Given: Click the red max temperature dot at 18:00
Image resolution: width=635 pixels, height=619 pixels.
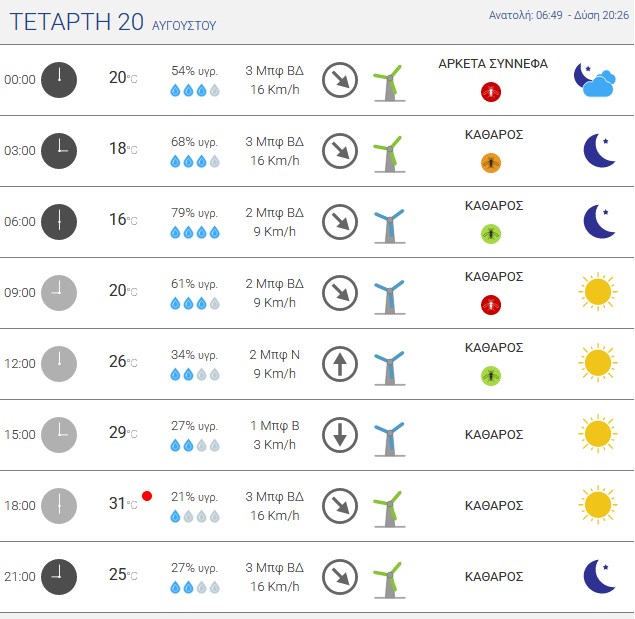Looking at the screenshot, I should pyautogui.click(x=147, y=496).
